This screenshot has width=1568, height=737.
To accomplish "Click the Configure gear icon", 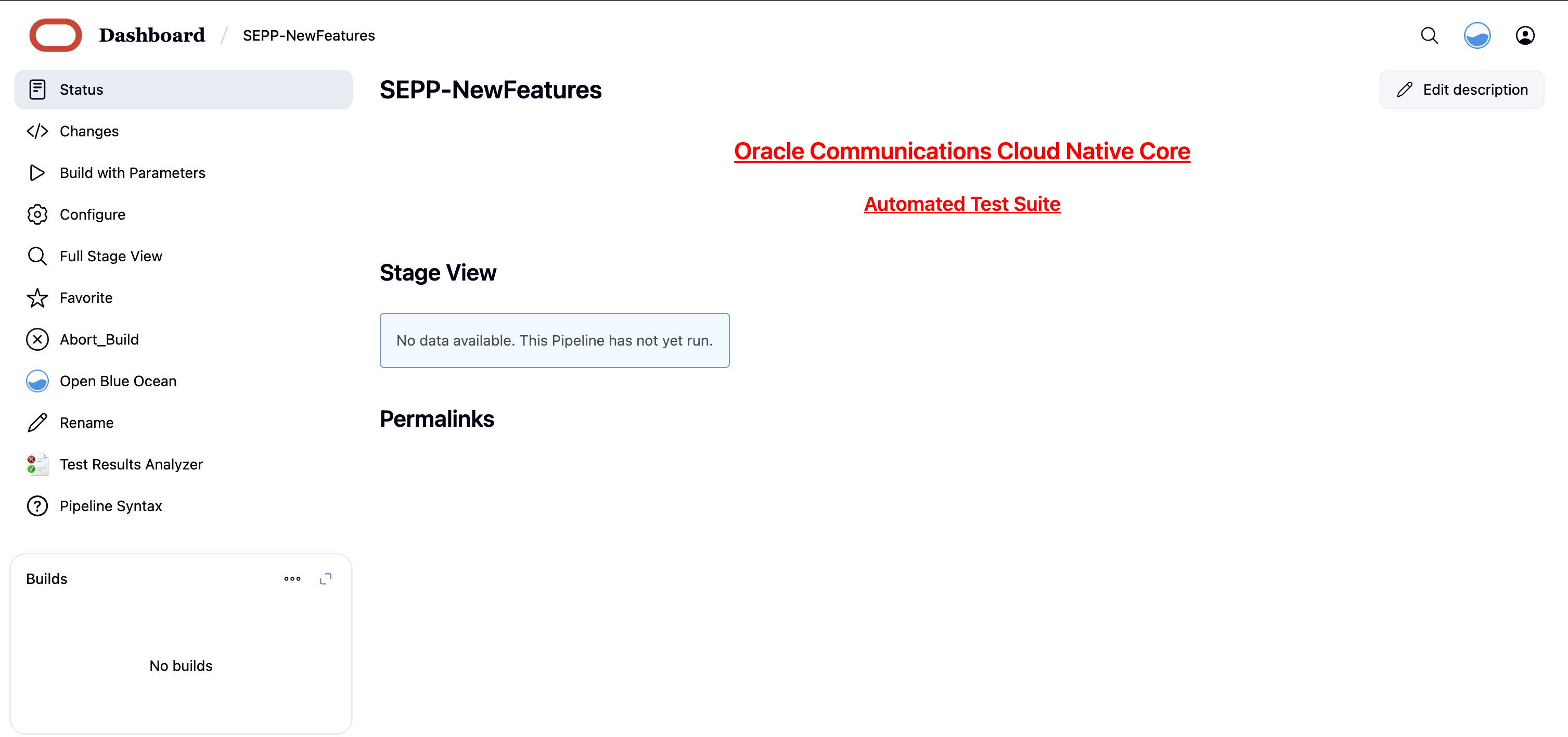I will (x=37, y=214).
